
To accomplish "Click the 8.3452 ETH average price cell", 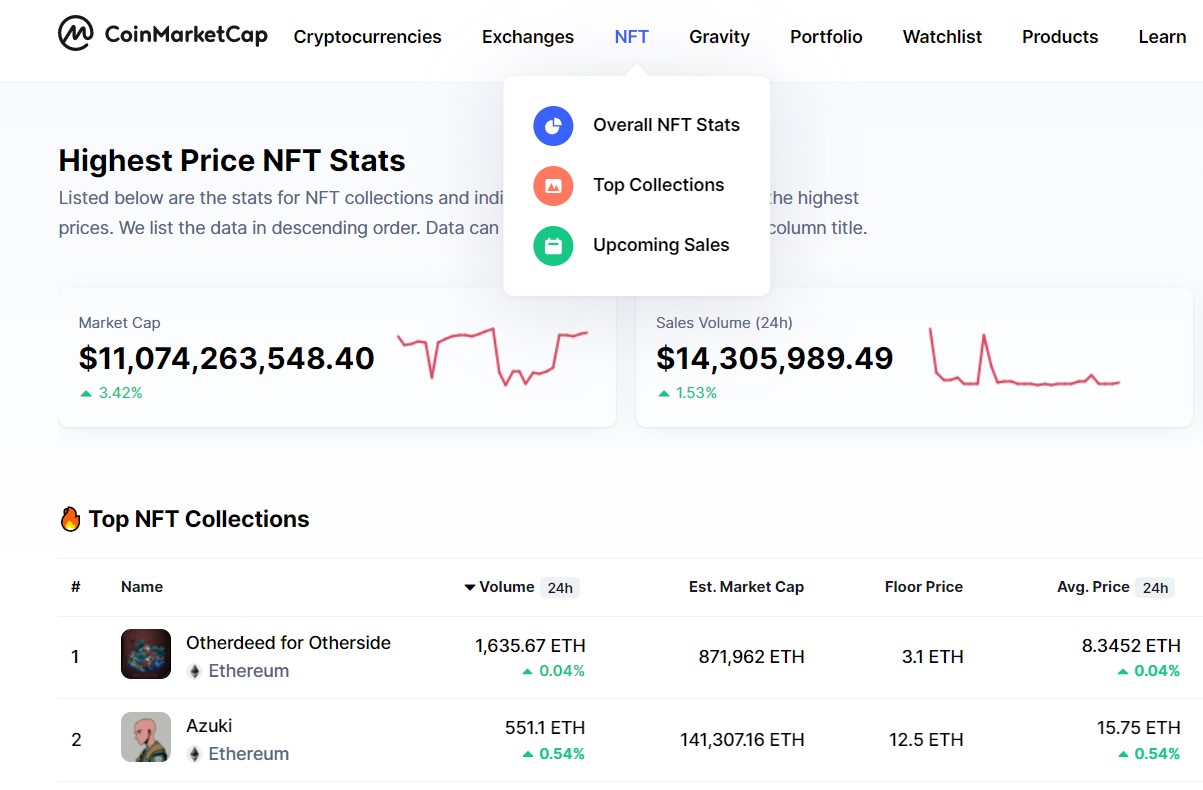I will (x=1131, y=646).
